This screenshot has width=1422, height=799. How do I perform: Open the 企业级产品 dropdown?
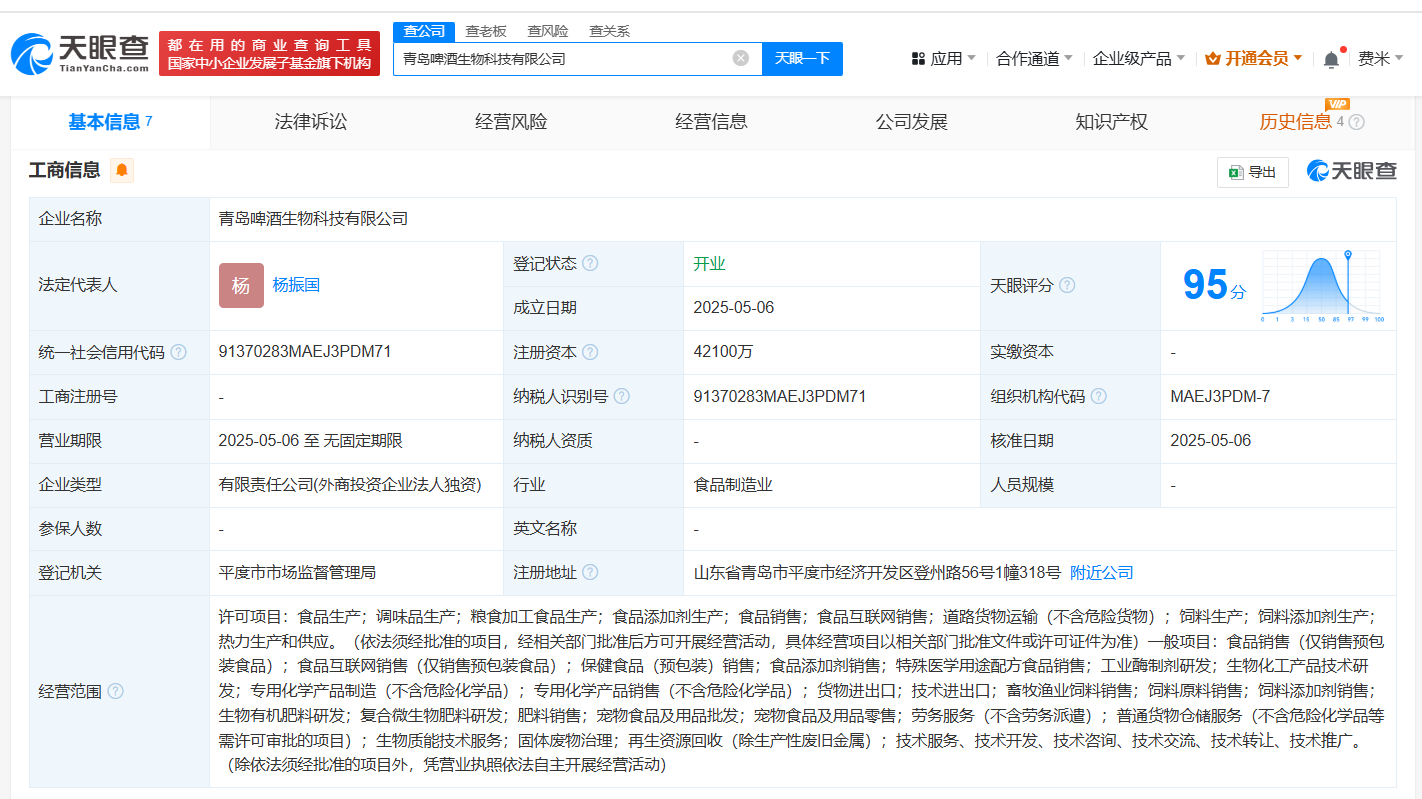1138,59
